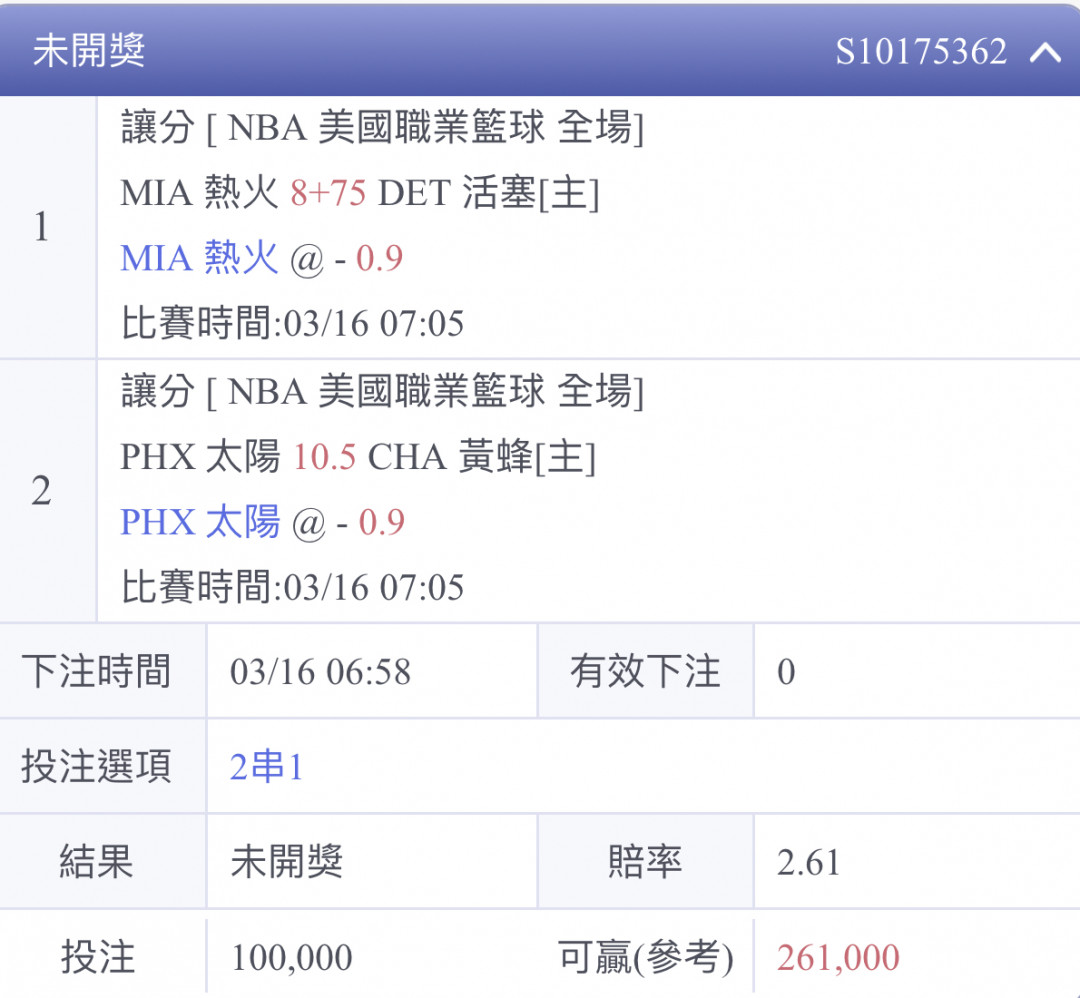
Task: Select the blue MIA 熱火 pick link
Action: click(199, 259)
